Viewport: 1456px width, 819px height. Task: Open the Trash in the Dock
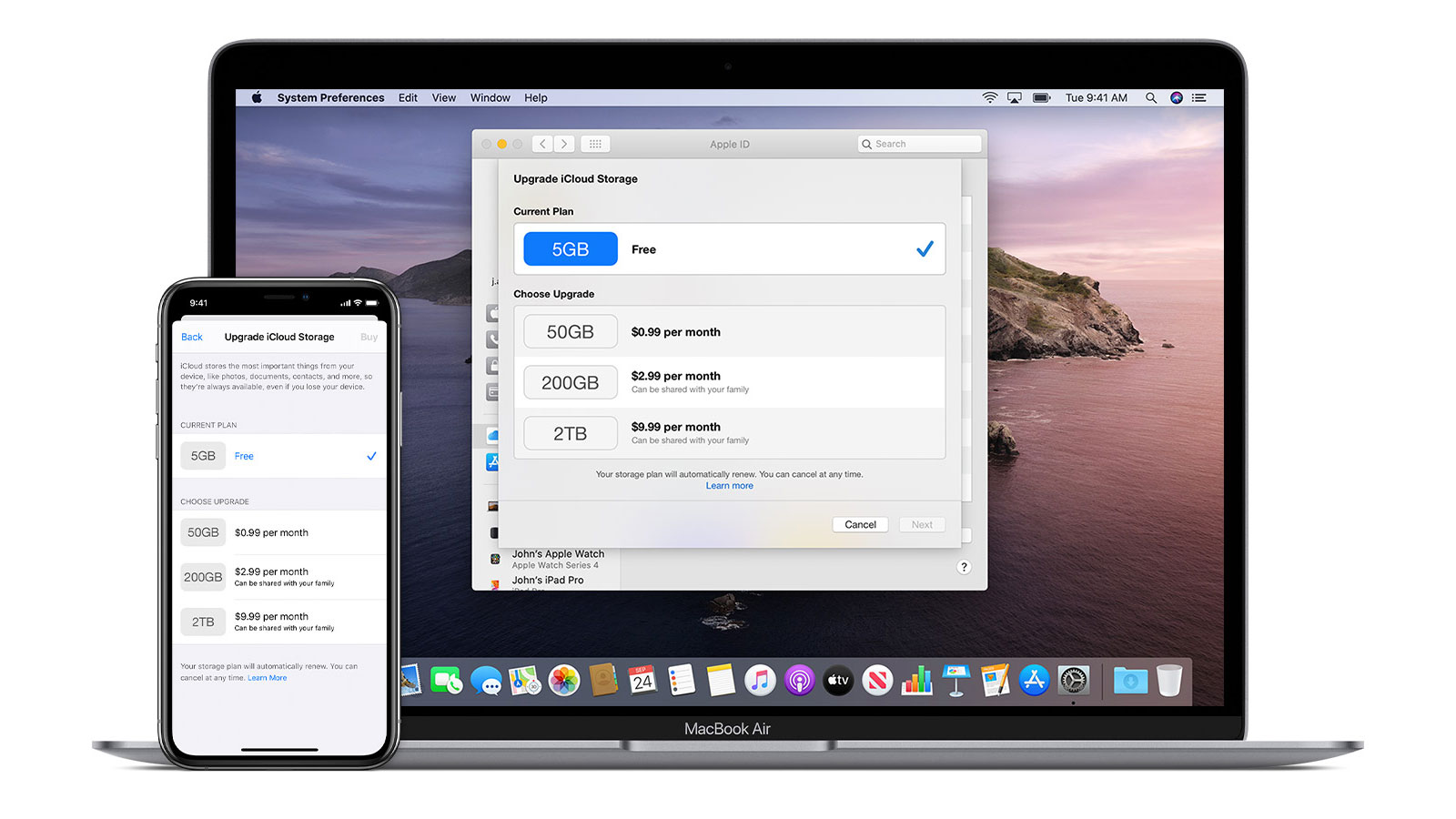[x=1169, y=680]
